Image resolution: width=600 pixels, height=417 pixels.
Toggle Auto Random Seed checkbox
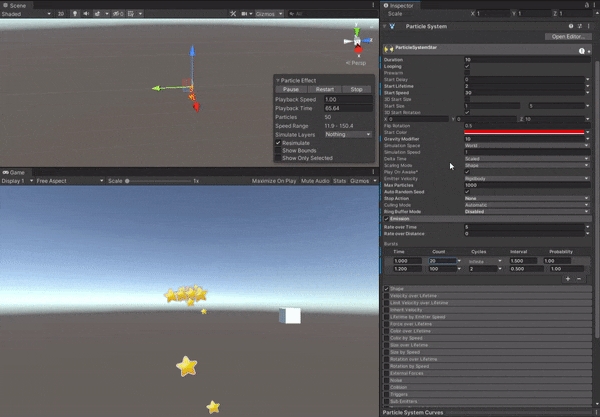[467, 192]
